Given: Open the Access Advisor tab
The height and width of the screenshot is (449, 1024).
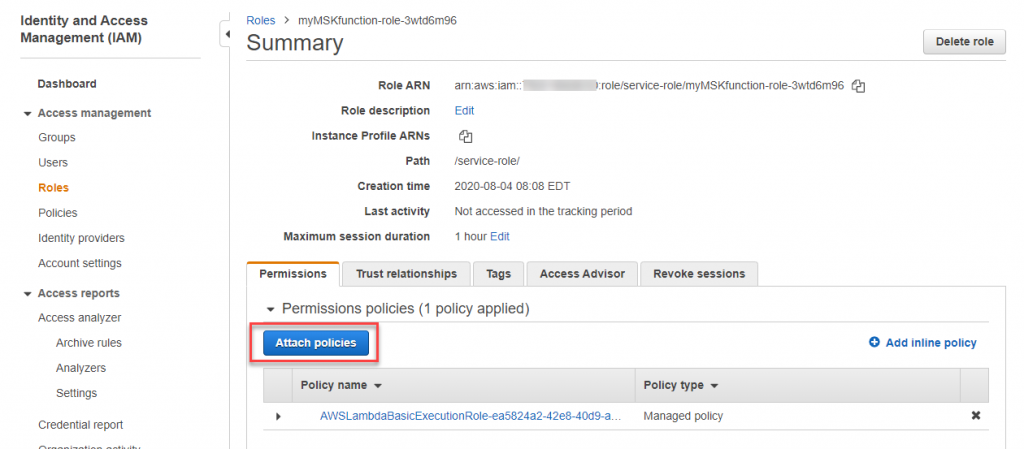Looking at the screenshot, I should click(582, 274).
